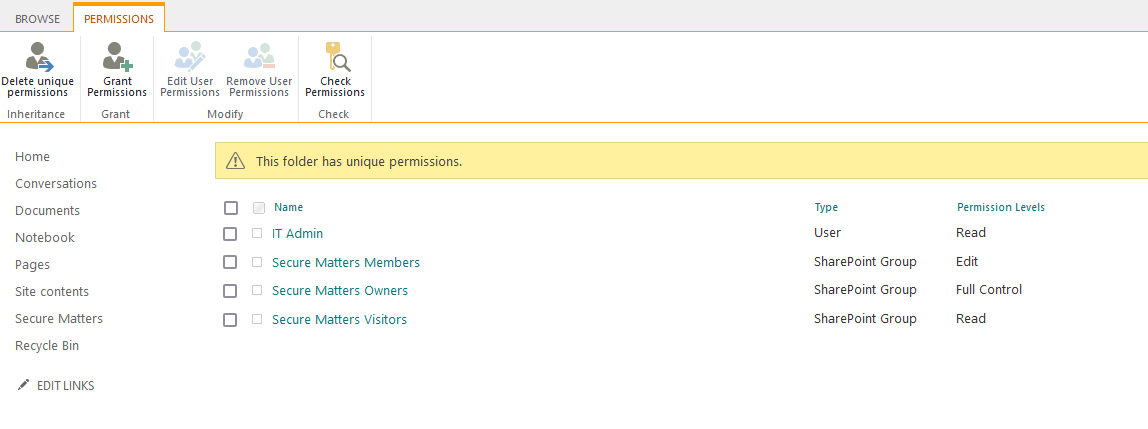Open the Recycle Bin link

47,346
